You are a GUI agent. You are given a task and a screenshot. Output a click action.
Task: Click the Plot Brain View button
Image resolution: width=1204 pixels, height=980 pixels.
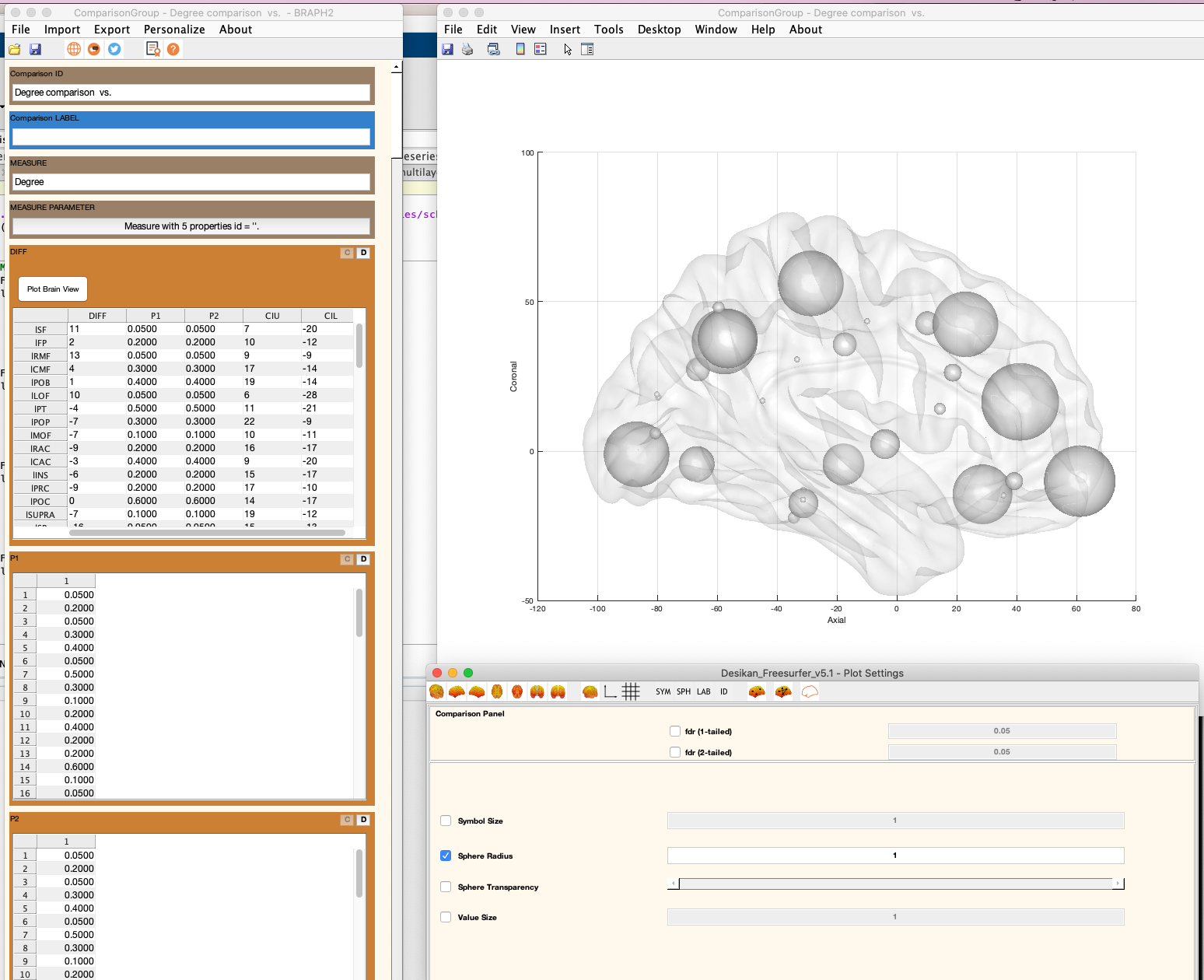coord(53,289)
